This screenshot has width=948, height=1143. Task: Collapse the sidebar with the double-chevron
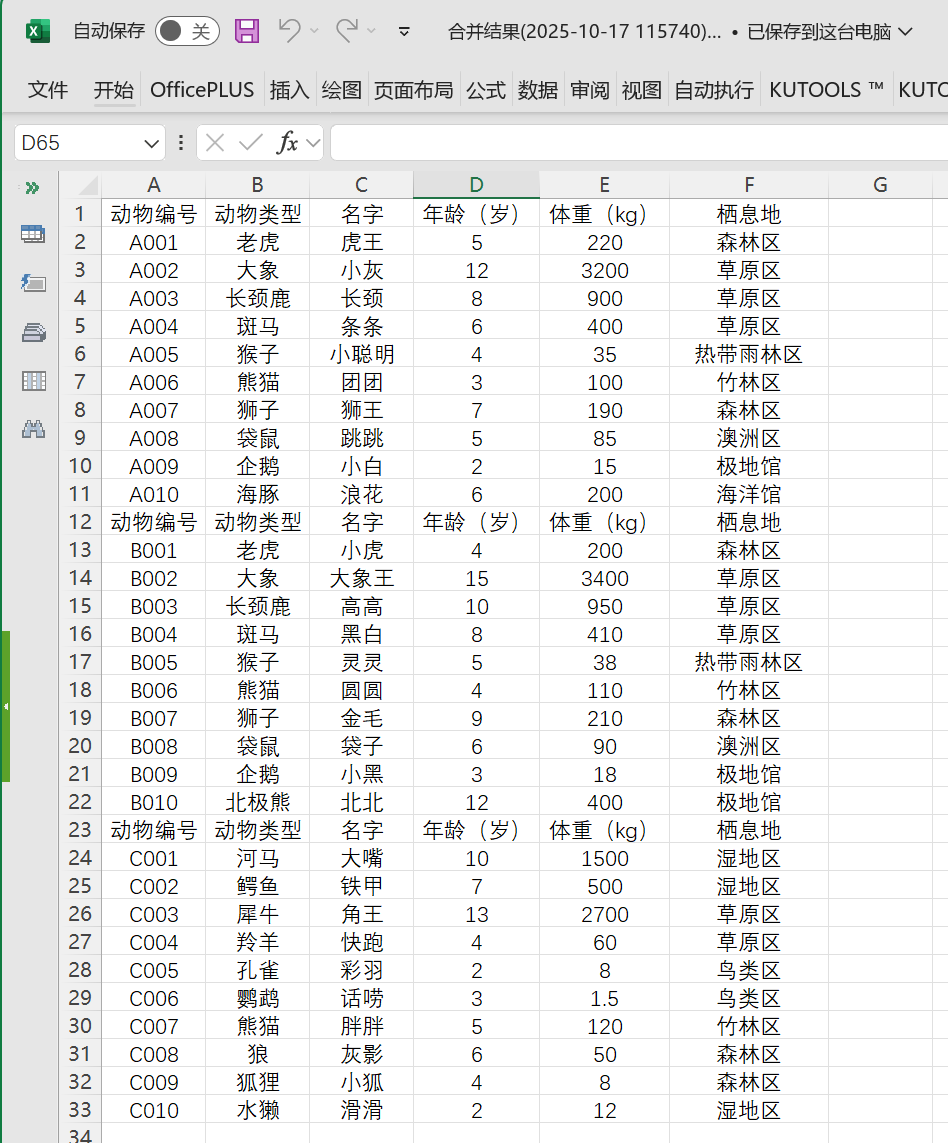pyautogui.click(x=33, y=187)
